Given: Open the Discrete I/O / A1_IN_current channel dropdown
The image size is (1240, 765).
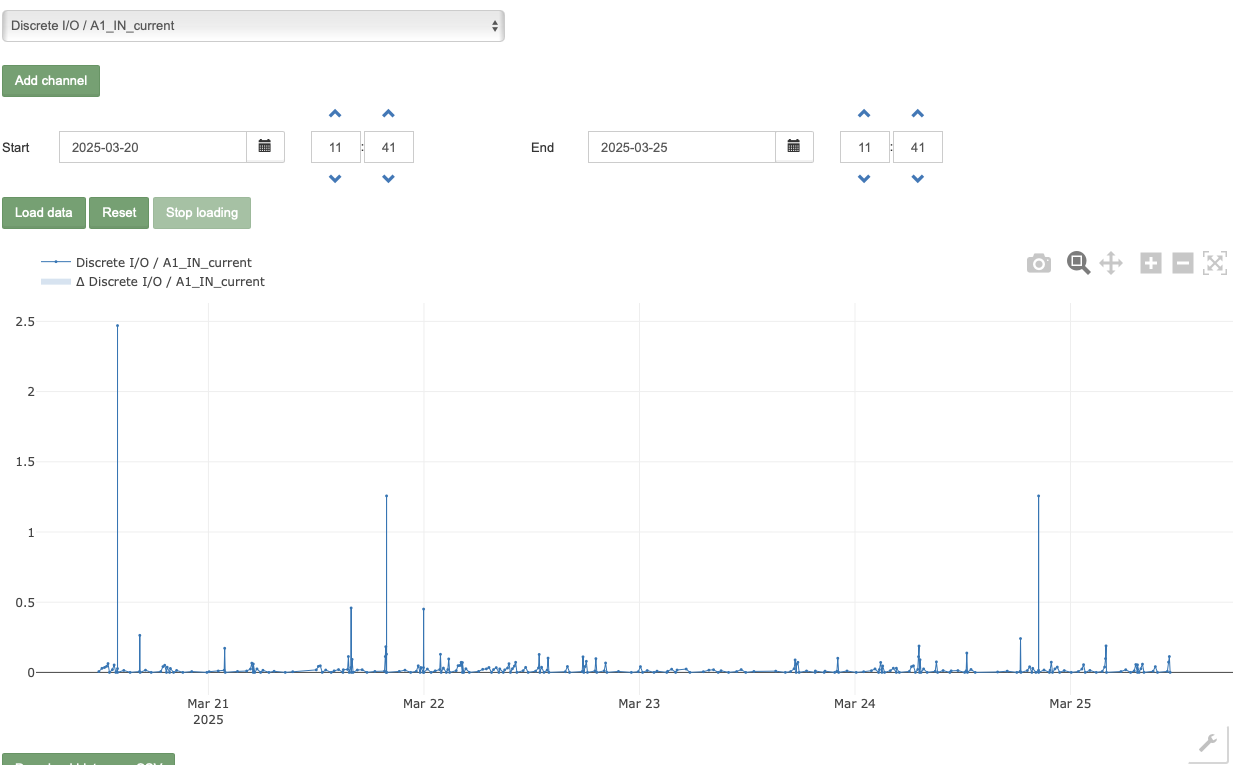Looking at the screenshot, I should [253, 26].
